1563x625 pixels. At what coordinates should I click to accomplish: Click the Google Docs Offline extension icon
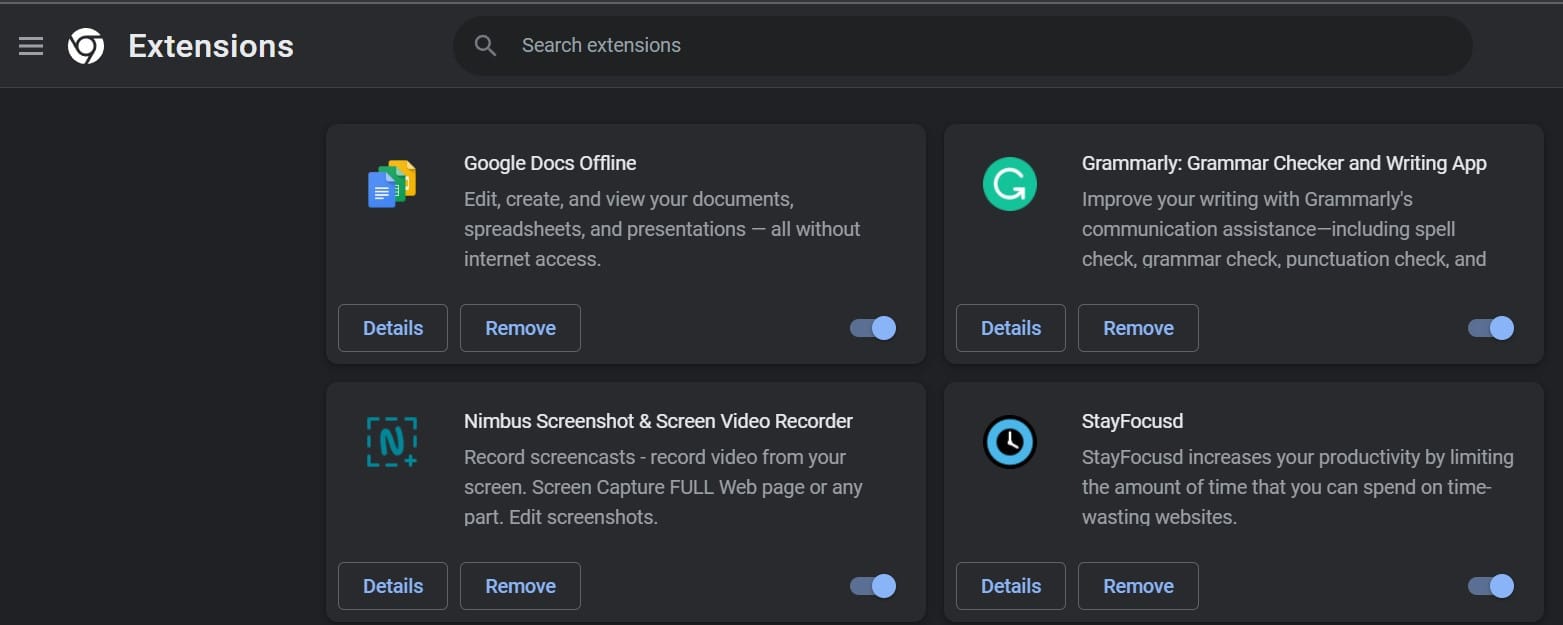click(x=391, y=184)
